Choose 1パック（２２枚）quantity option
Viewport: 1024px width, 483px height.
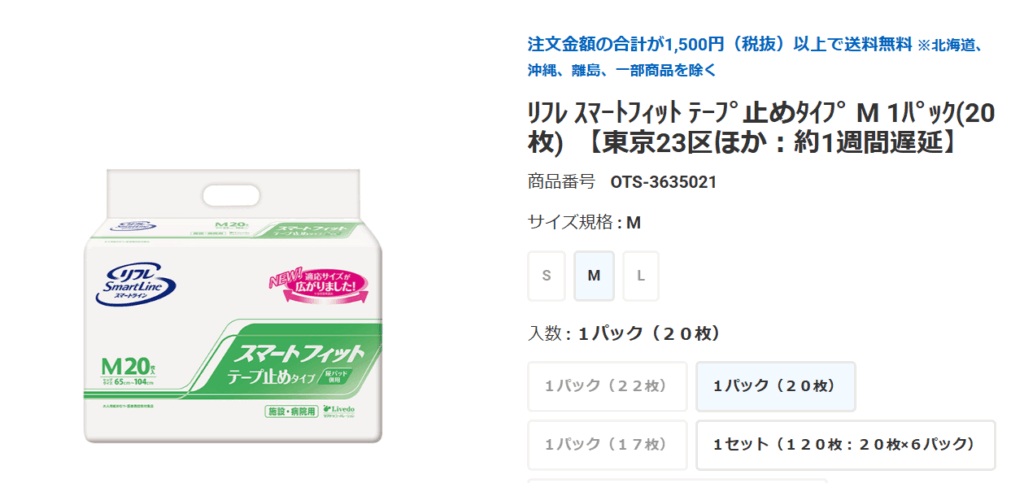[607, 386]
